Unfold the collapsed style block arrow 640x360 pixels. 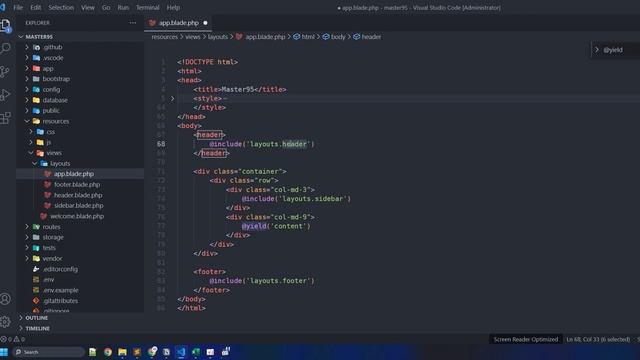[x=172, y=98]
